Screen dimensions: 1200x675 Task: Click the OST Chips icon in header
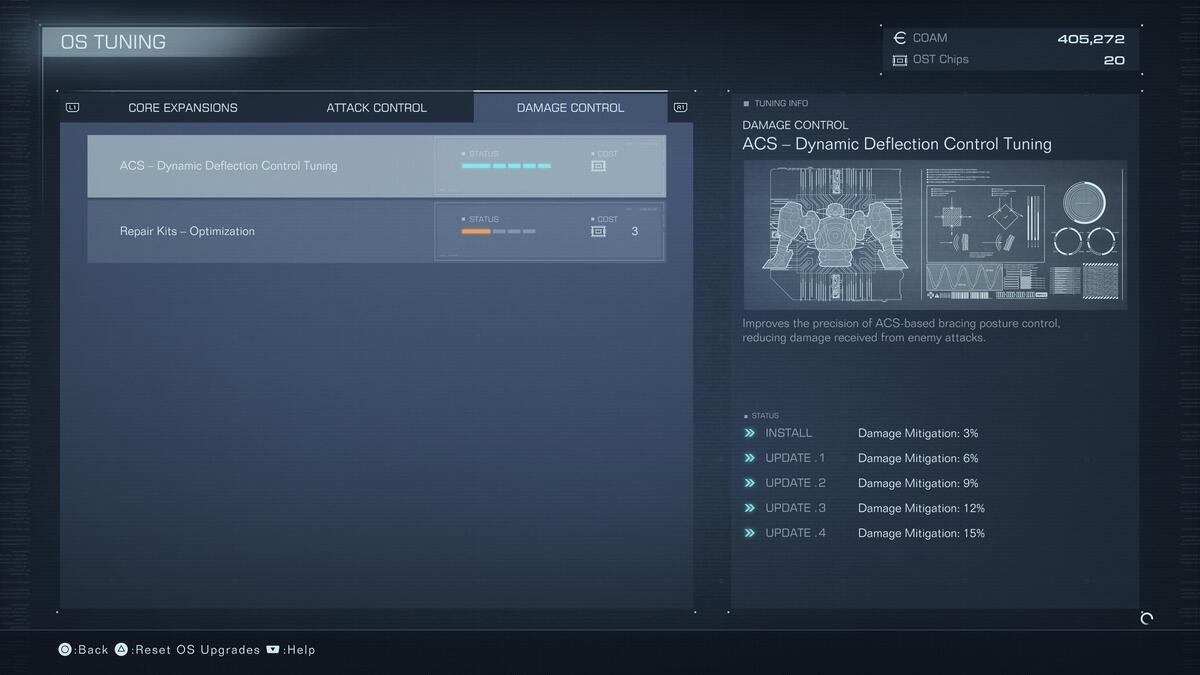[x=899, y=60]
